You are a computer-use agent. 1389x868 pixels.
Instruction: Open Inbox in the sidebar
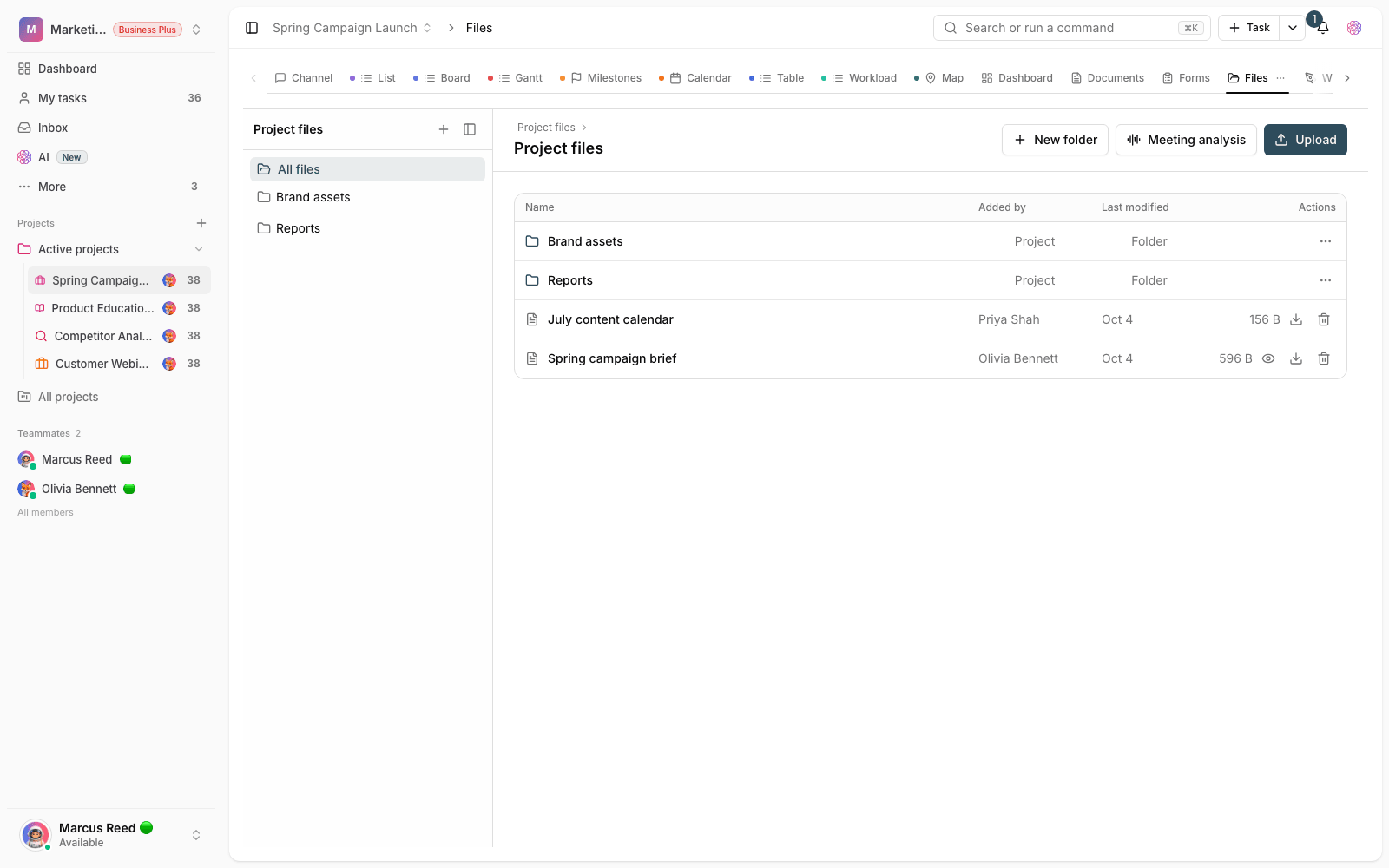[x=111, y=128]
